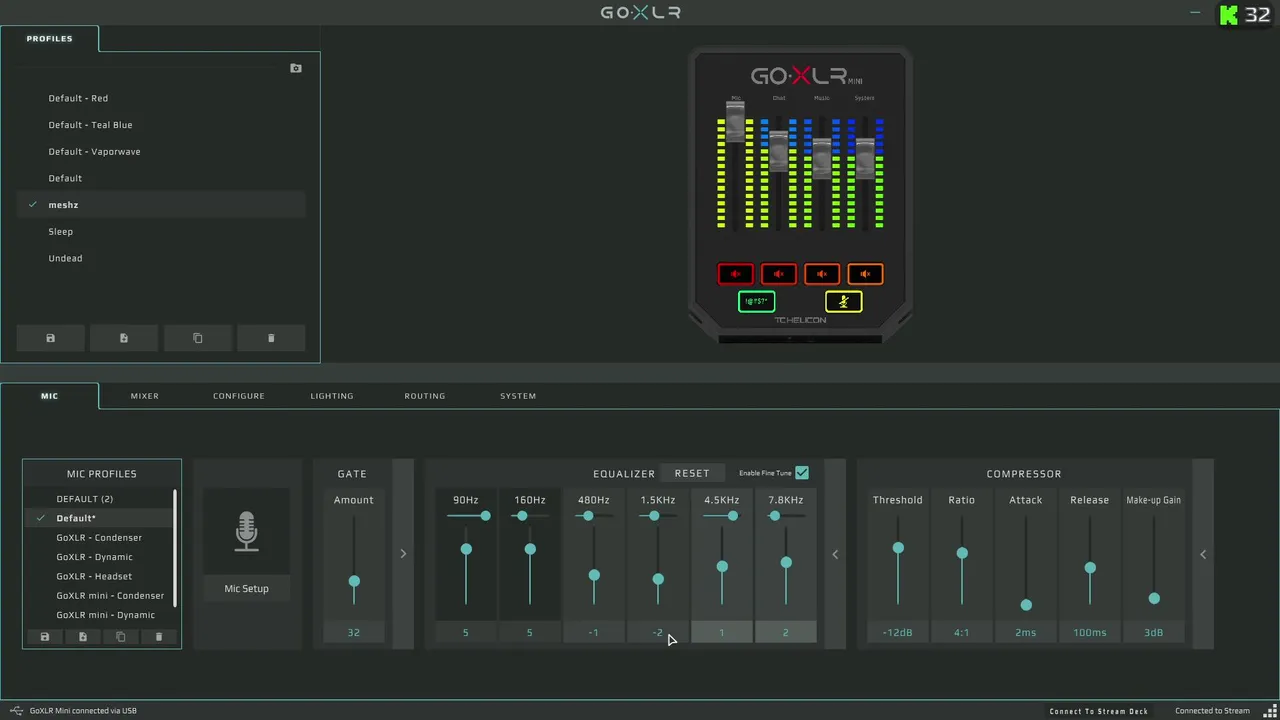Click the device's Mic channel fader knob
The image size is (1280, 720).
(736, 121)
